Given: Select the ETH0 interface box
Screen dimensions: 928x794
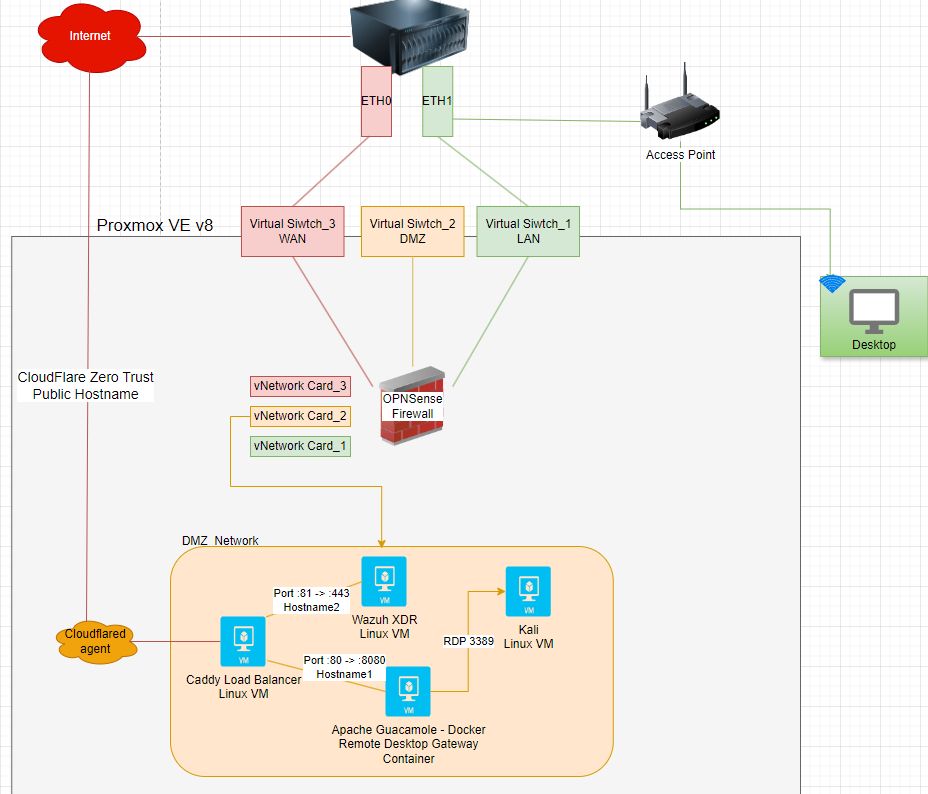Looking at the screenshot, I should click(376, 100).
